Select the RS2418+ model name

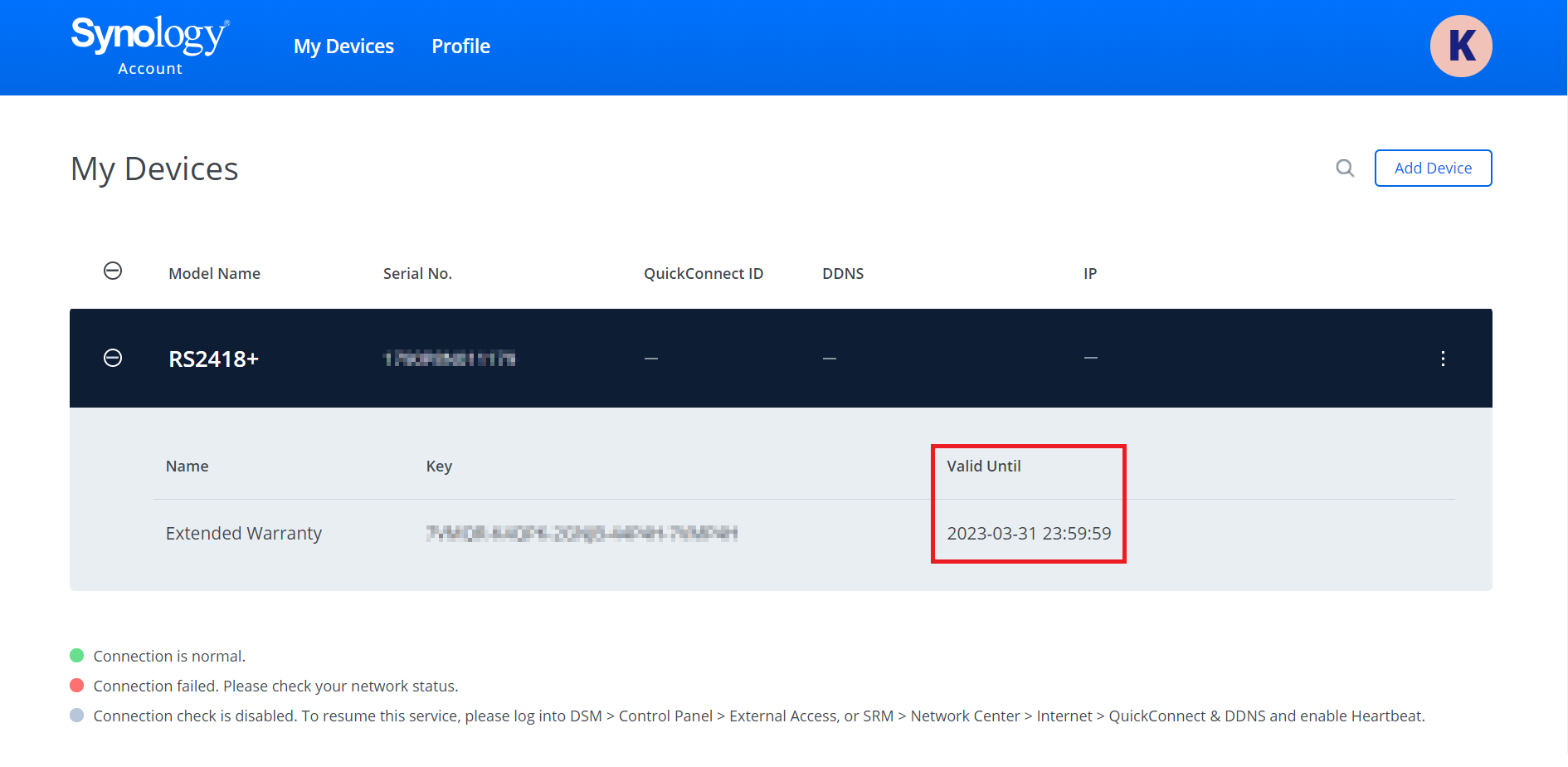[x=213, y=359]
